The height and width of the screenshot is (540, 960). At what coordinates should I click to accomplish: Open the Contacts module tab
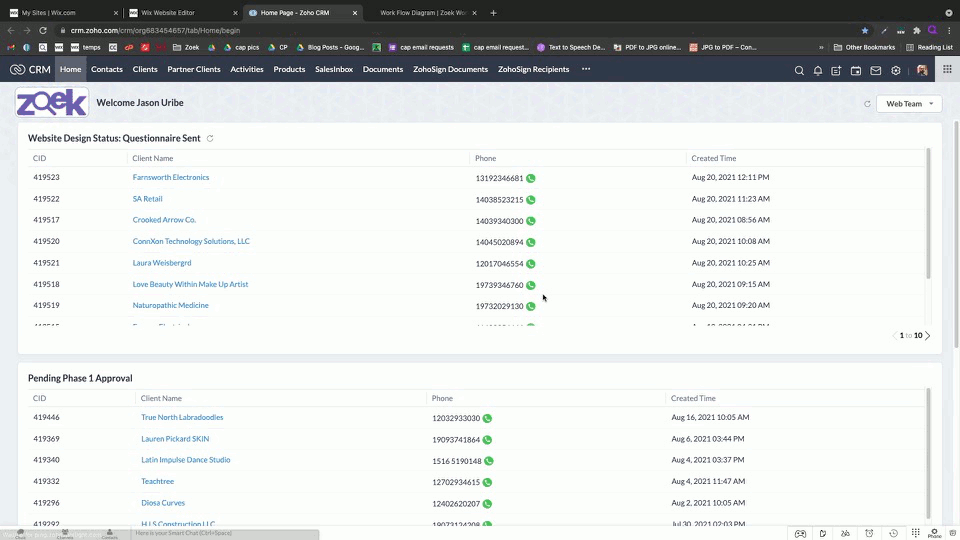107,69
